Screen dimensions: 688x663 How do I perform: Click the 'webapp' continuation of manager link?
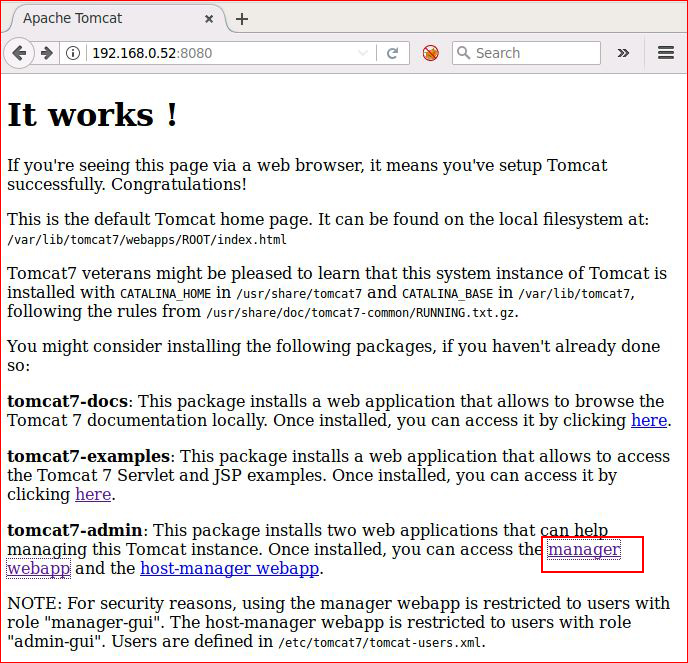(x=39, y=568)
